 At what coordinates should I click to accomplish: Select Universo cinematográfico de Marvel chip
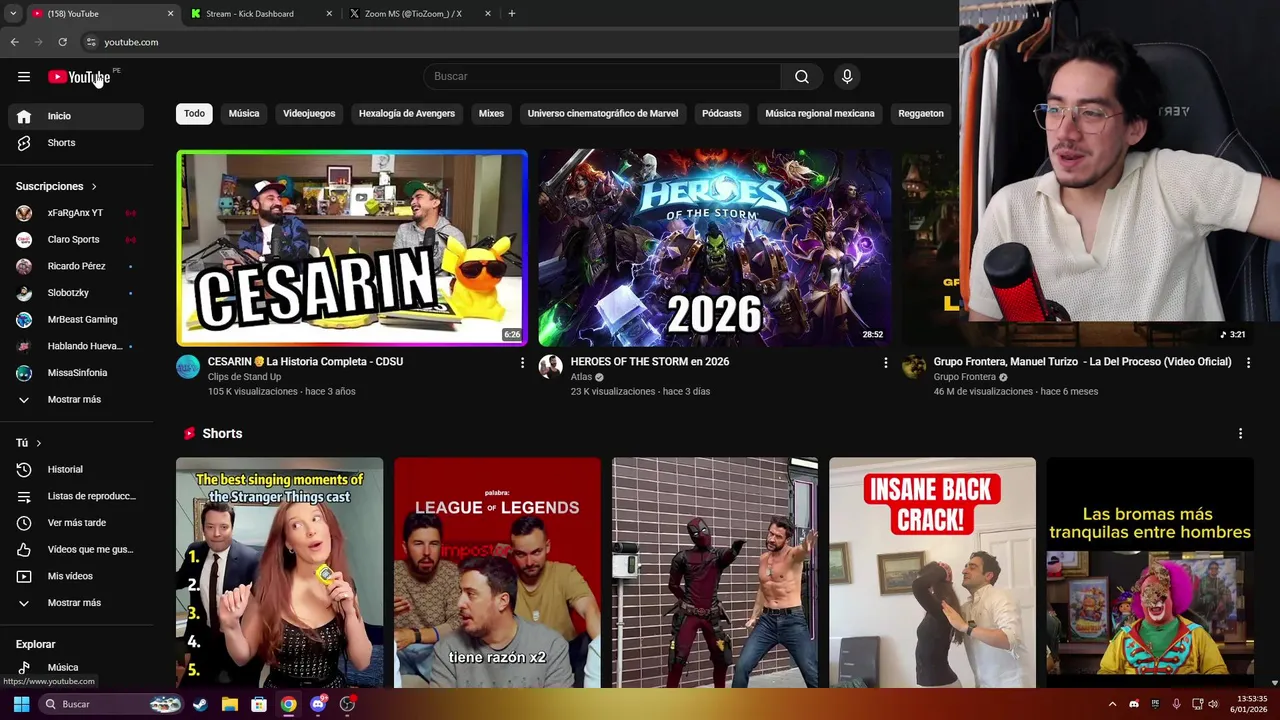pyautogui.click(x=603, y=113)
